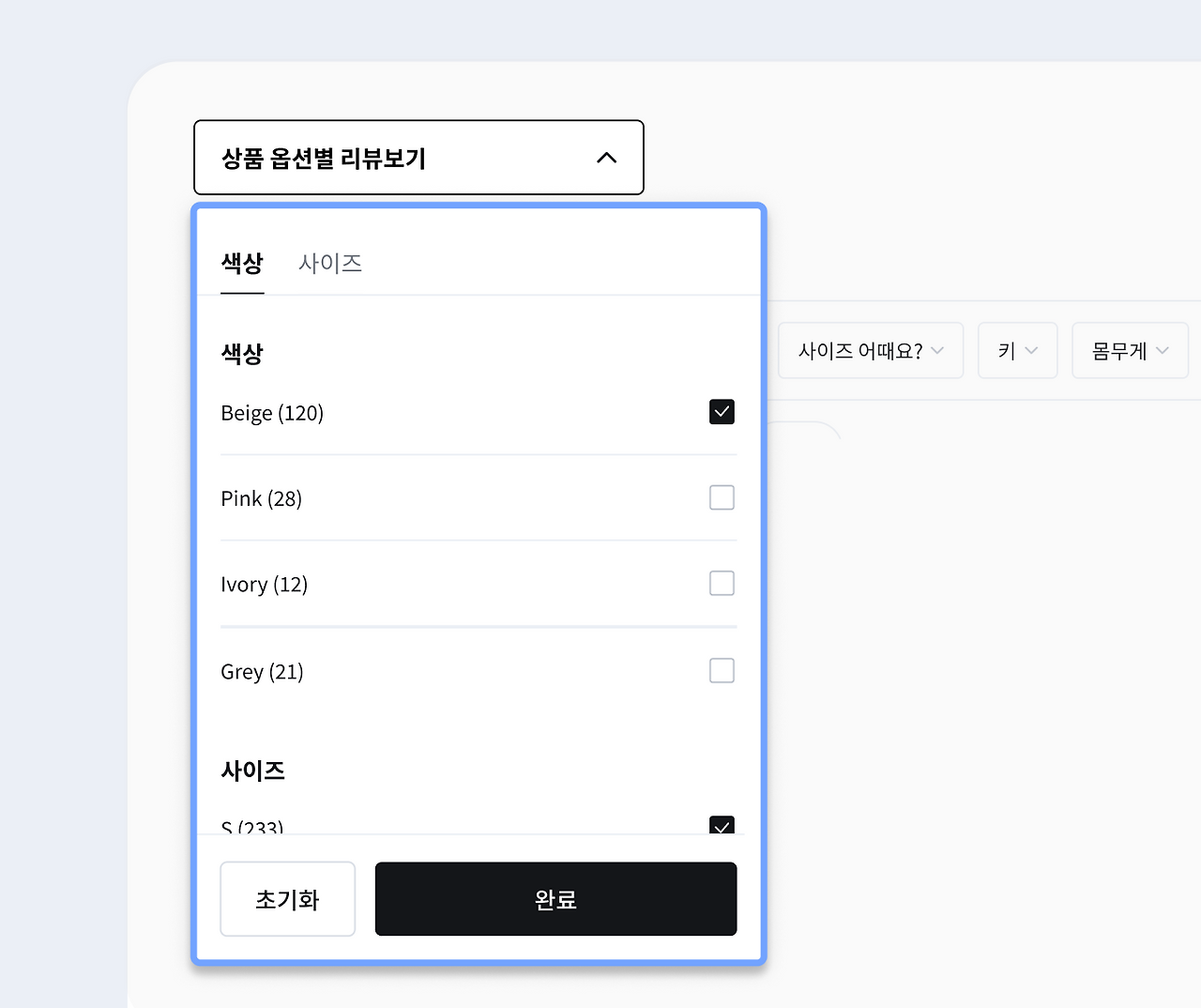Click the upward chevron in the review header

pyautogui.click(x=607, y=158)
